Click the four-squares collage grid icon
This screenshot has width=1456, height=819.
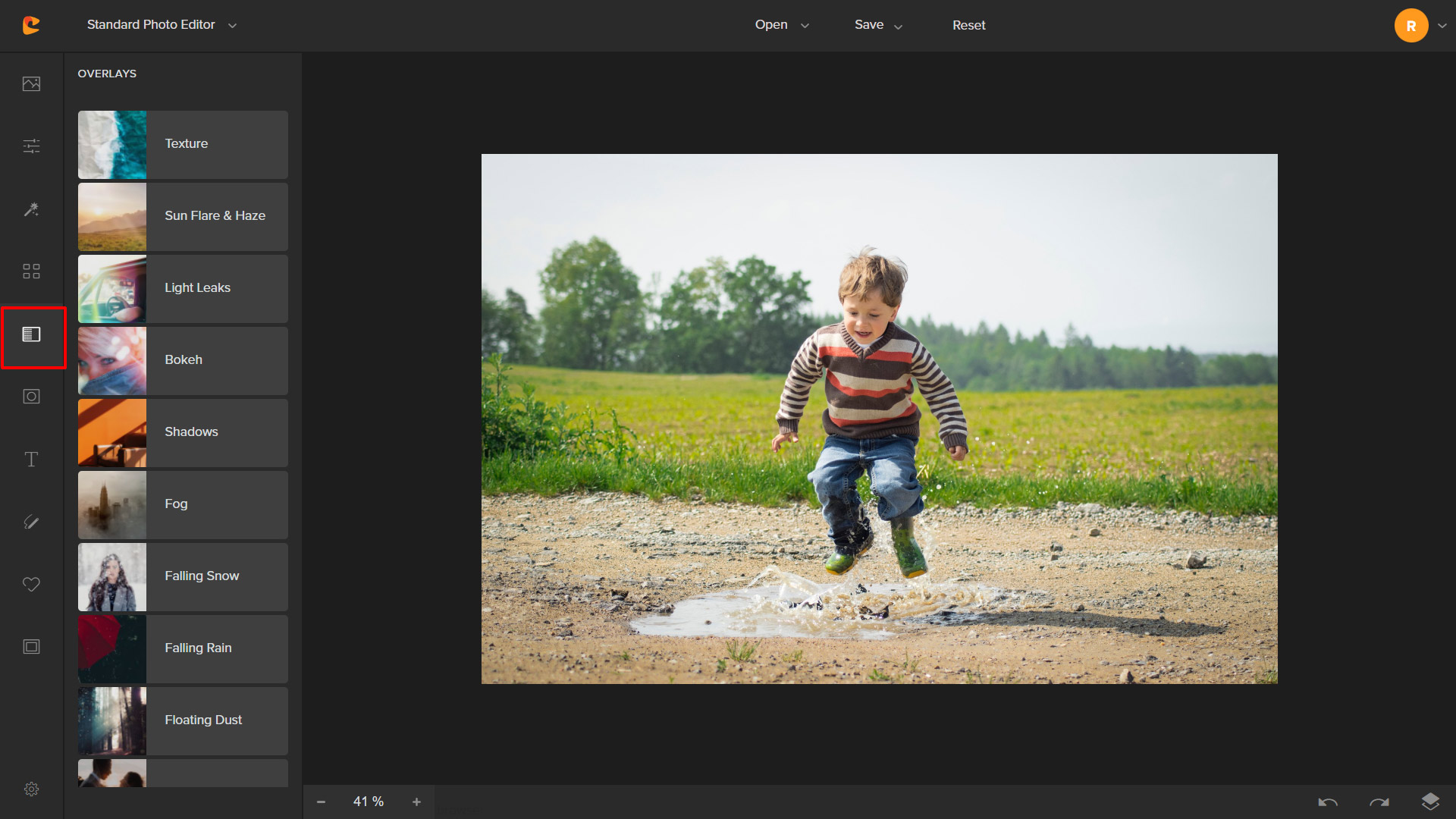pos(31,271)
